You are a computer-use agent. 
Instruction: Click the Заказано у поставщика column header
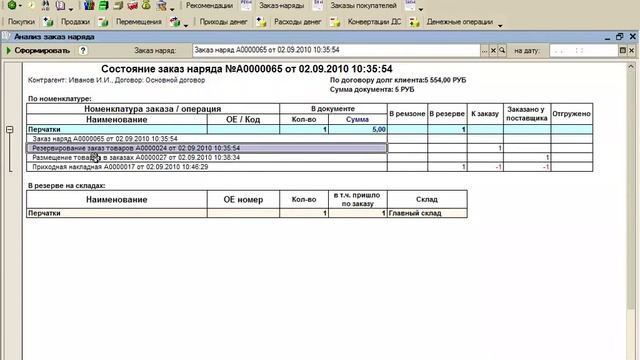point(527,114)
